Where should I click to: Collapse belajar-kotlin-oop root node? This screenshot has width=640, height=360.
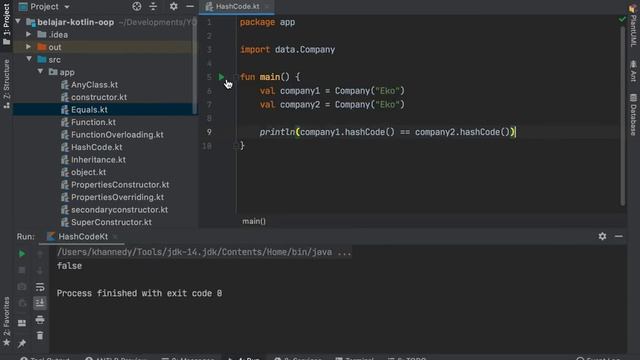(x=18, y=21)
